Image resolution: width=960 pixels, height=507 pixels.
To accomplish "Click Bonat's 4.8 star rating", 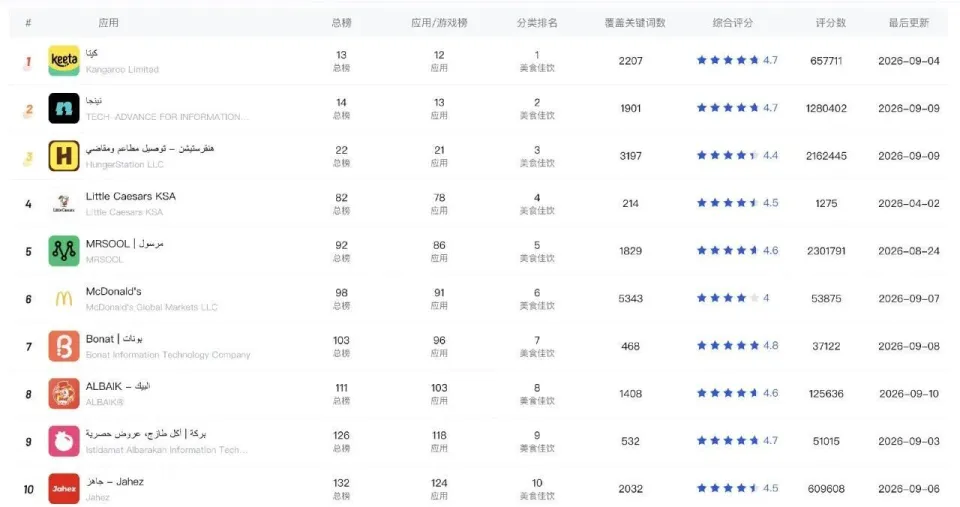I will [737, 346].
